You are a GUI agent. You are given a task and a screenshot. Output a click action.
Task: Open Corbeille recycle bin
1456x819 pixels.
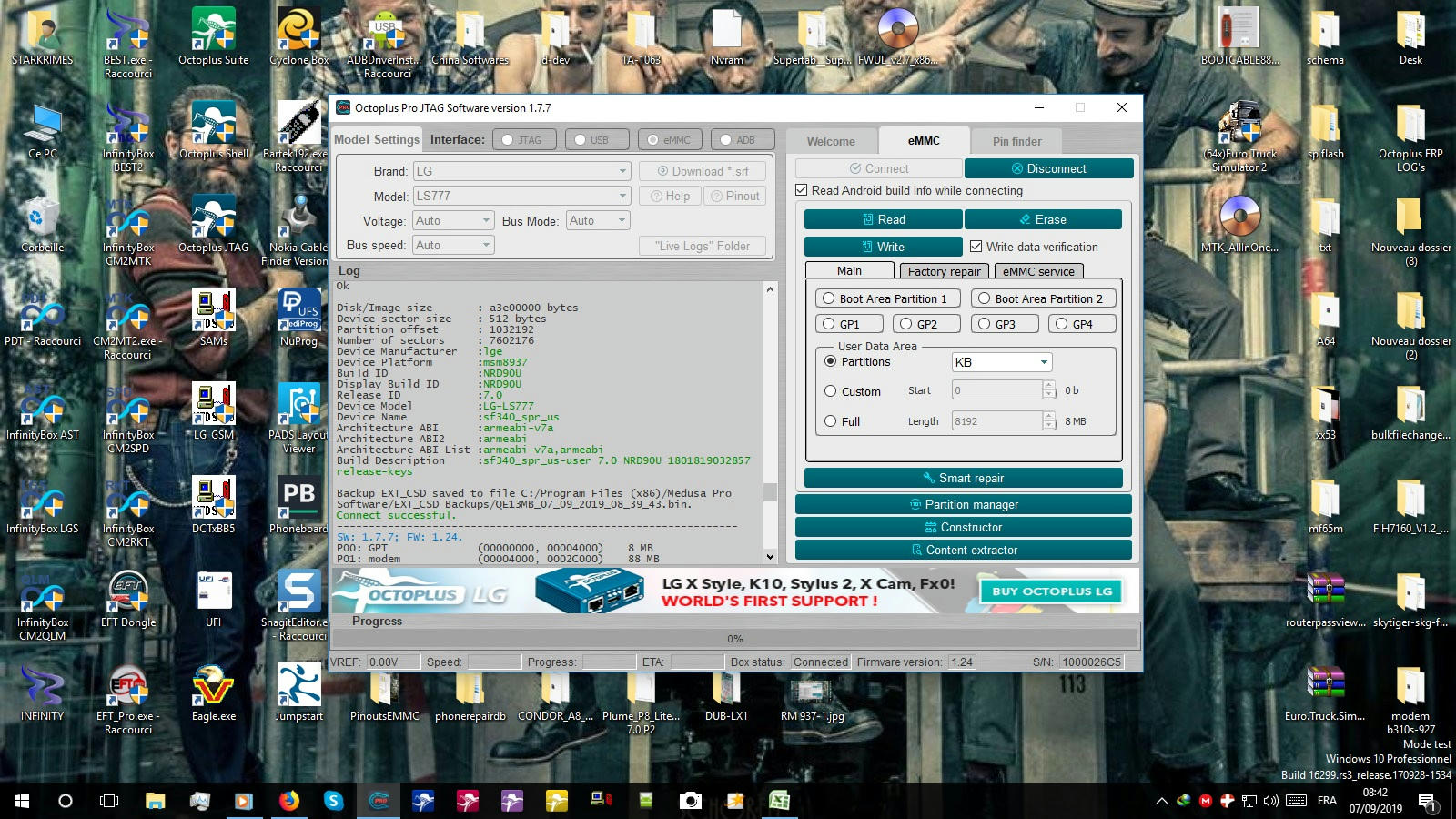pos(43,224)
